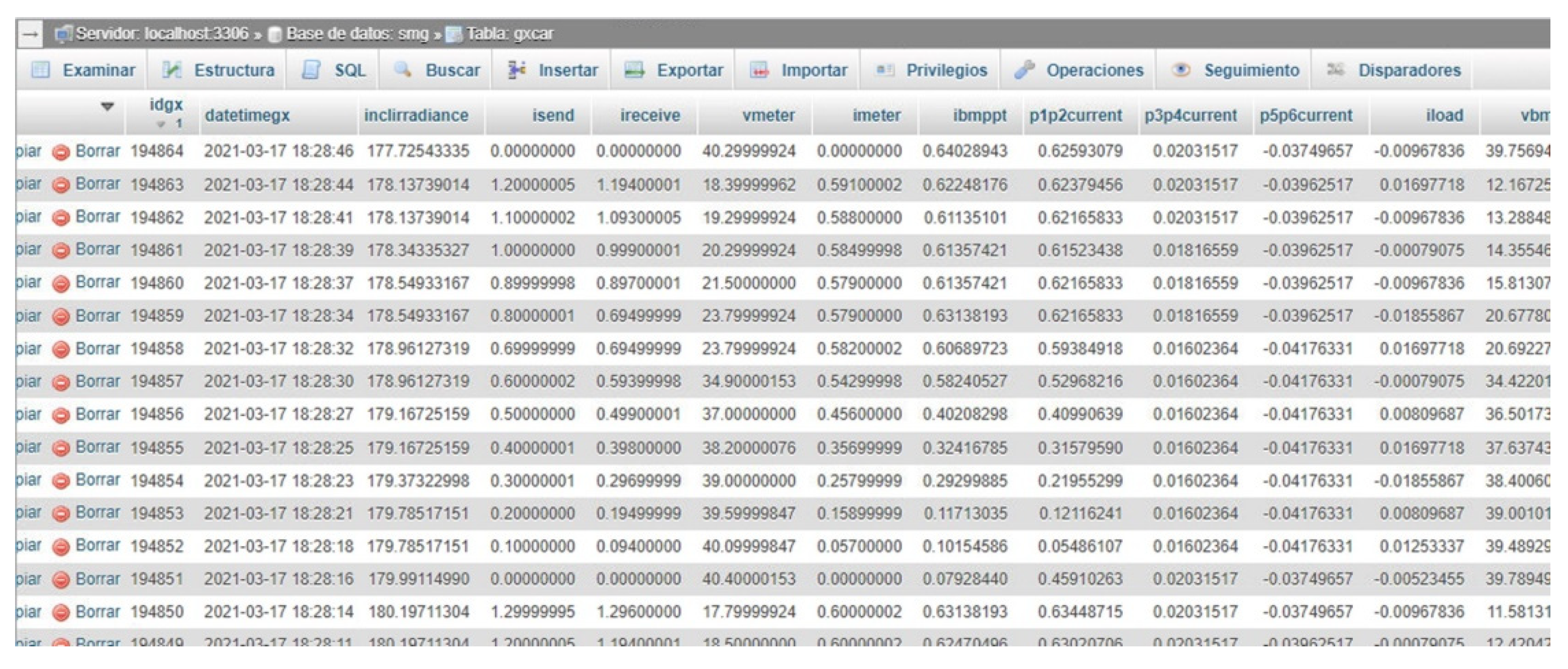
Task: Click the Buscar magnifier icon
Action: pos(403,70)
